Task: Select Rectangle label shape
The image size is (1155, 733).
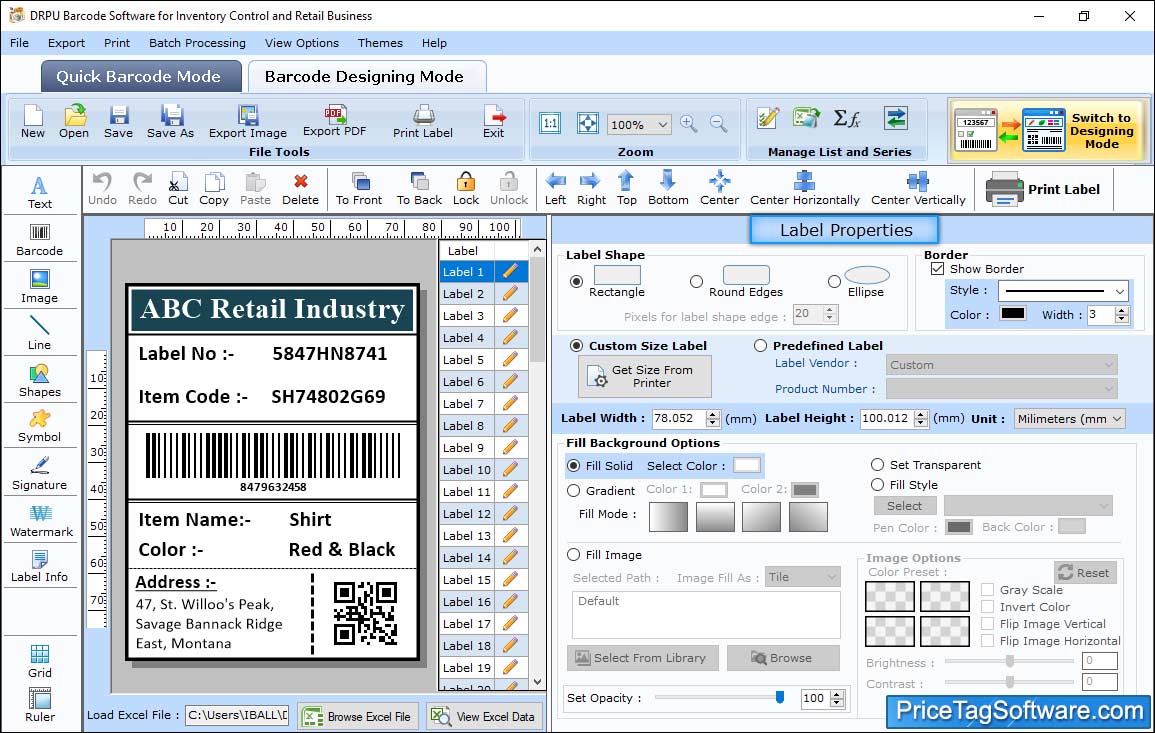Action: (x=576, y=281)
